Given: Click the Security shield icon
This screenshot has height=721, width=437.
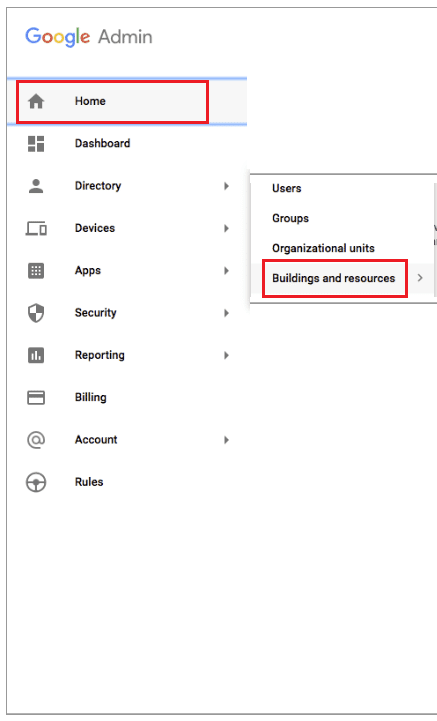Looking at the screenshot, I should coord(36,313).
